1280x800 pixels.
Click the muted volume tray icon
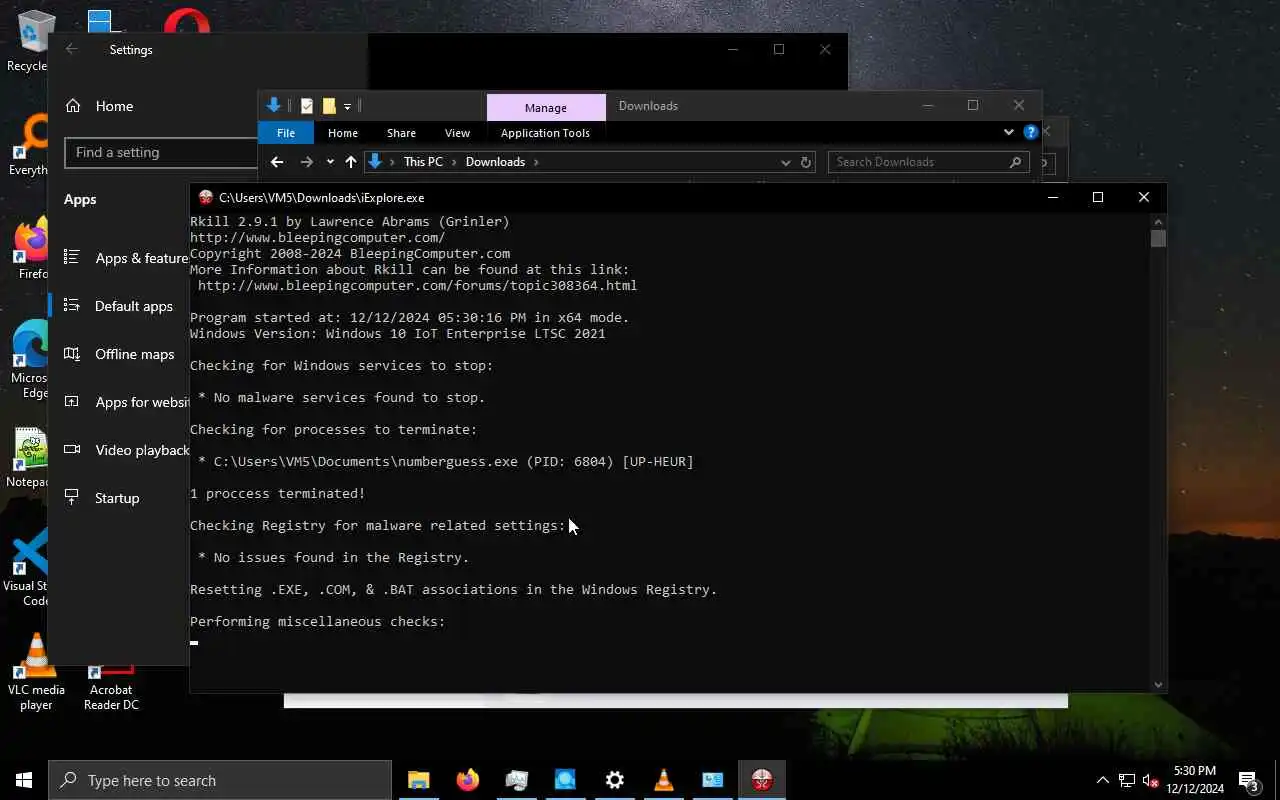click(x=1151, y=780)
